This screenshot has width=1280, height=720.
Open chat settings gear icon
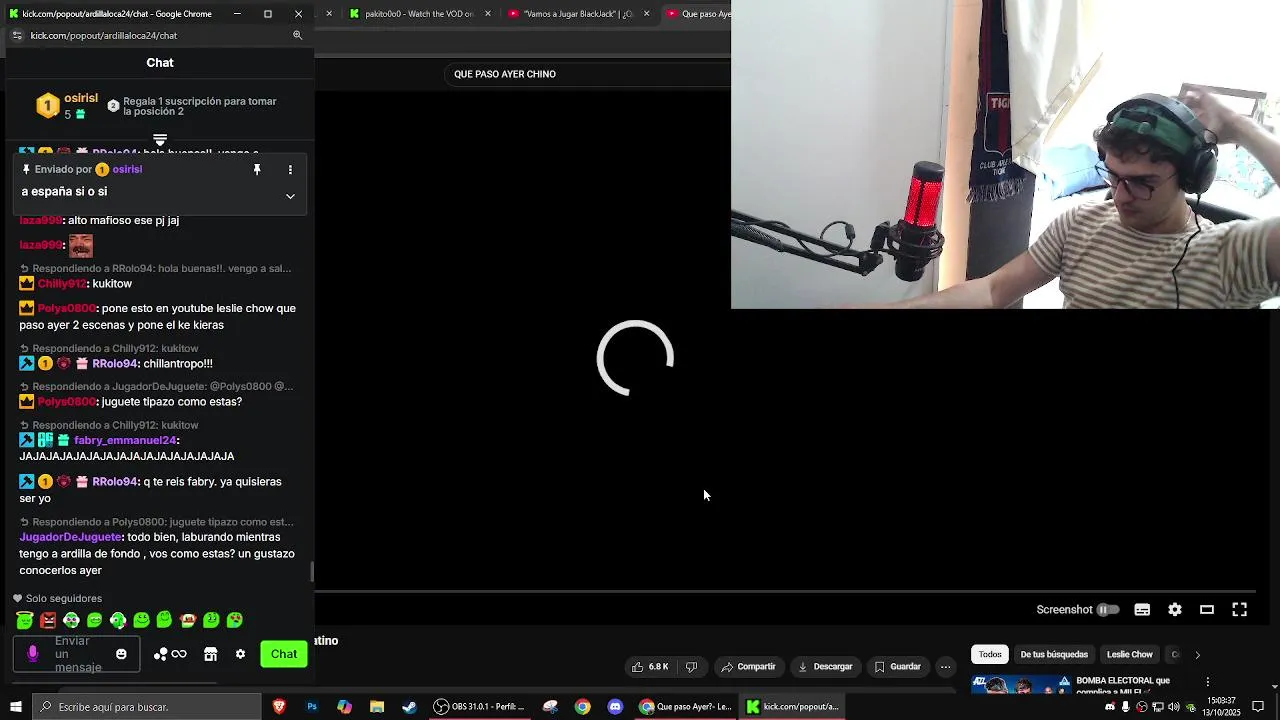coord(240,654)
